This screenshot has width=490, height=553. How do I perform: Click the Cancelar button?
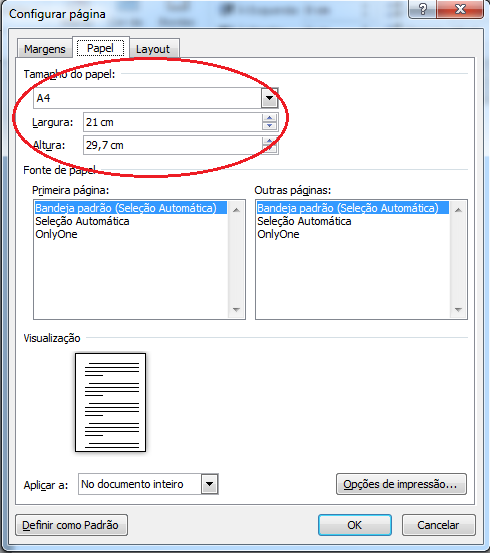(x=438, y=525)
